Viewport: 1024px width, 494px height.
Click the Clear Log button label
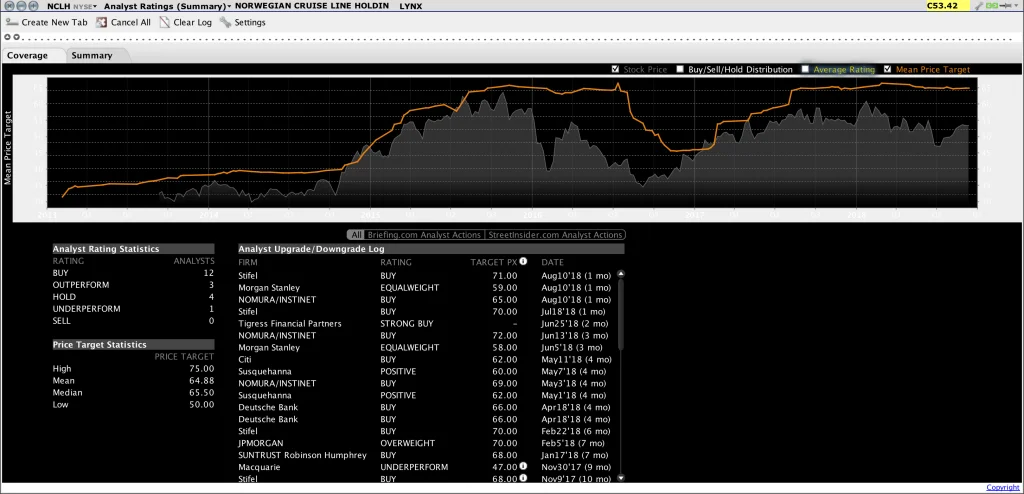[x=193, y=22]
